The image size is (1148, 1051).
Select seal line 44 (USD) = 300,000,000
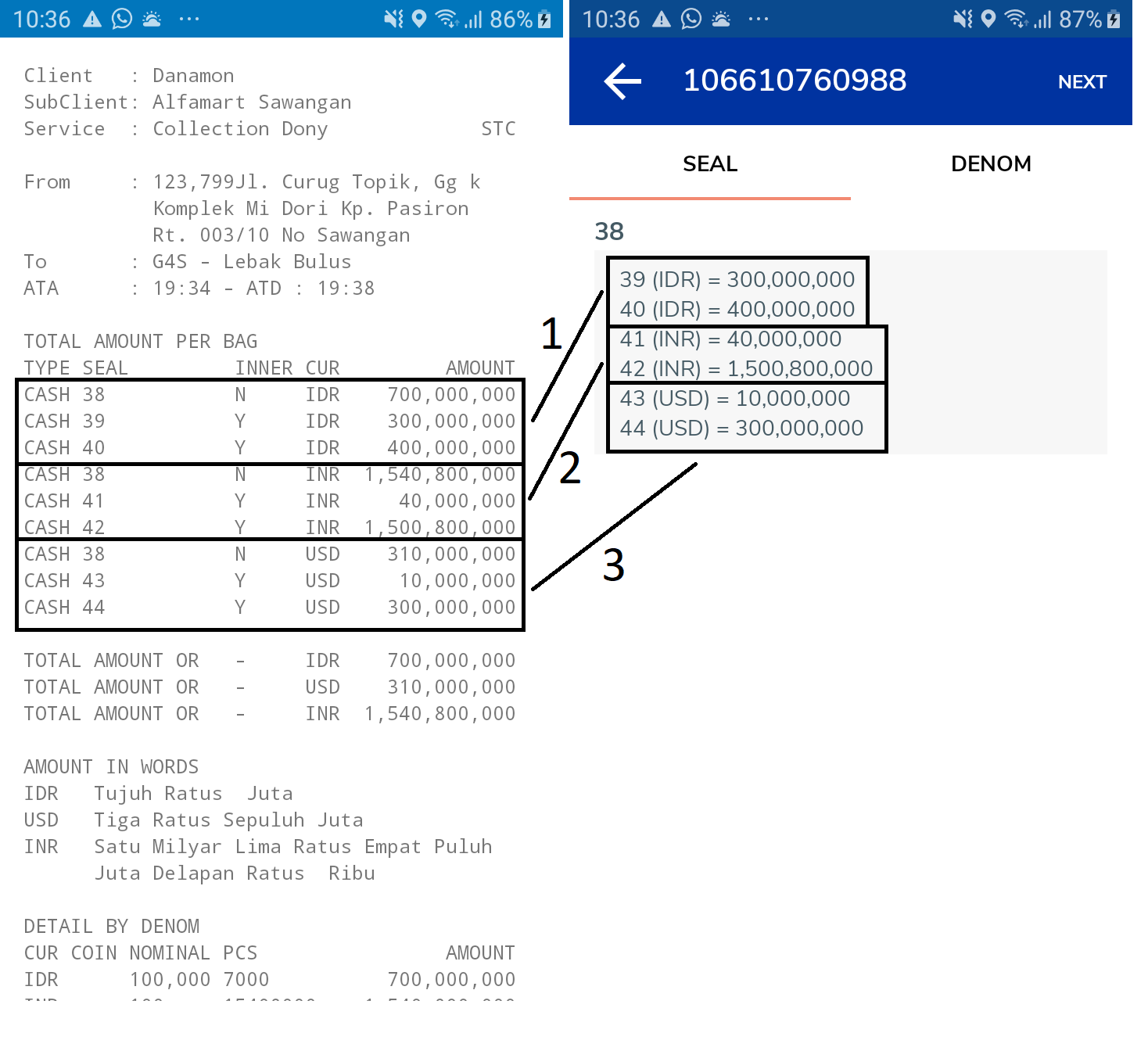741,428
